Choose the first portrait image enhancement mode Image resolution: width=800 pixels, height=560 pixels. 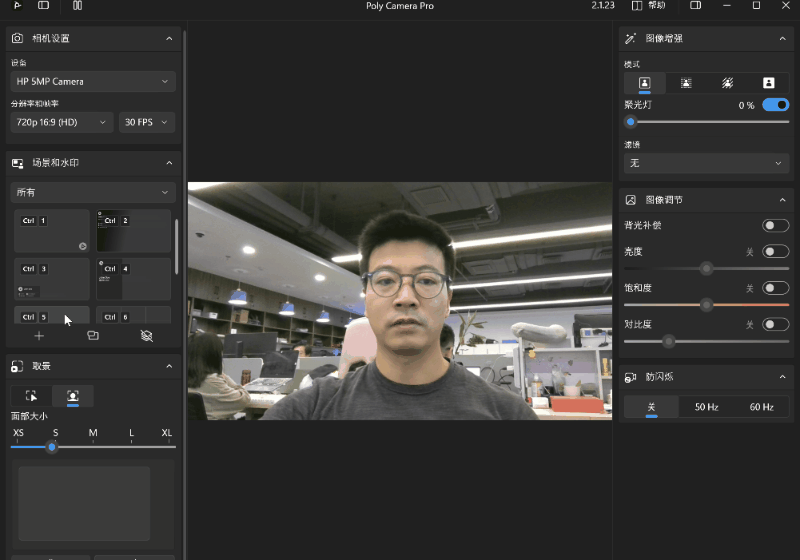645,83
